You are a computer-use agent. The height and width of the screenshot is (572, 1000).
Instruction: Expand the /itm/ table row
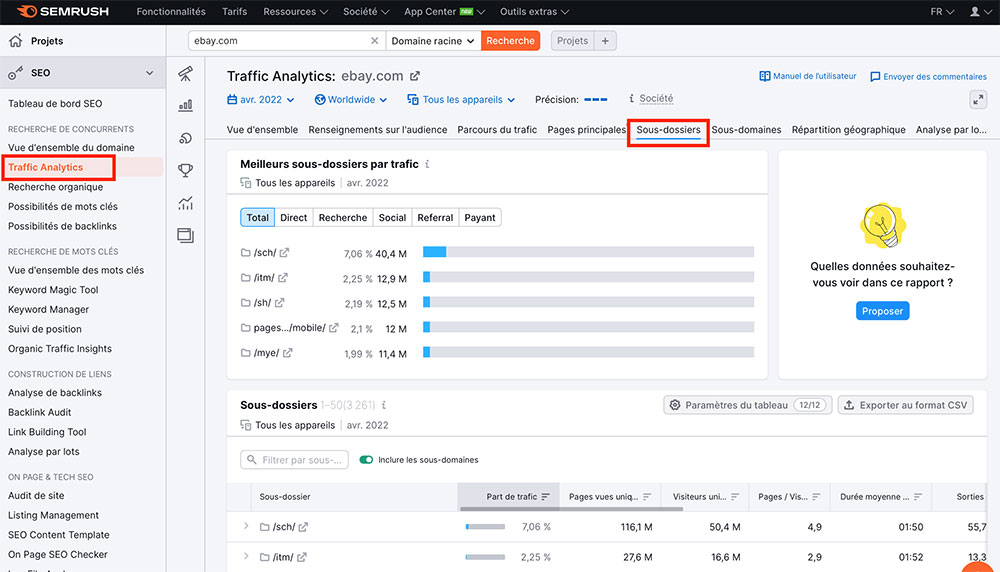(246, 556)
